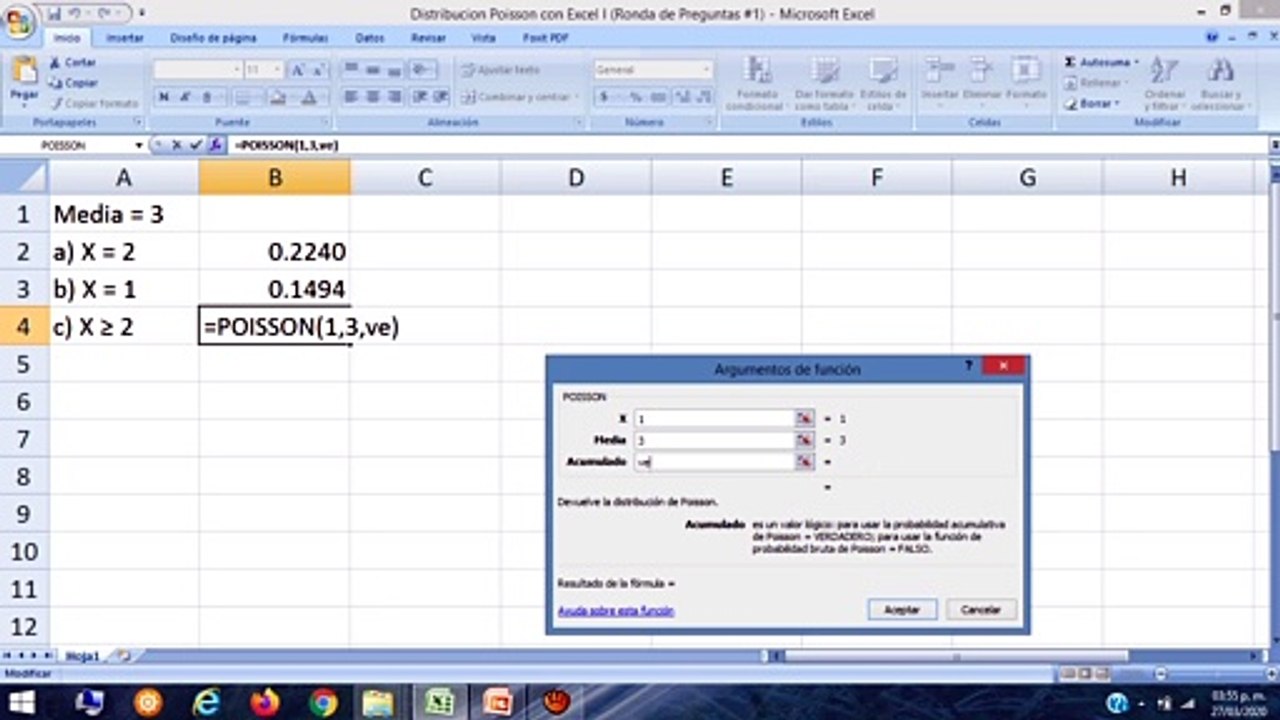Screen dimensions: 1280x720
Task: Confirm formula entry with checkmark
Action: (196, 145)
